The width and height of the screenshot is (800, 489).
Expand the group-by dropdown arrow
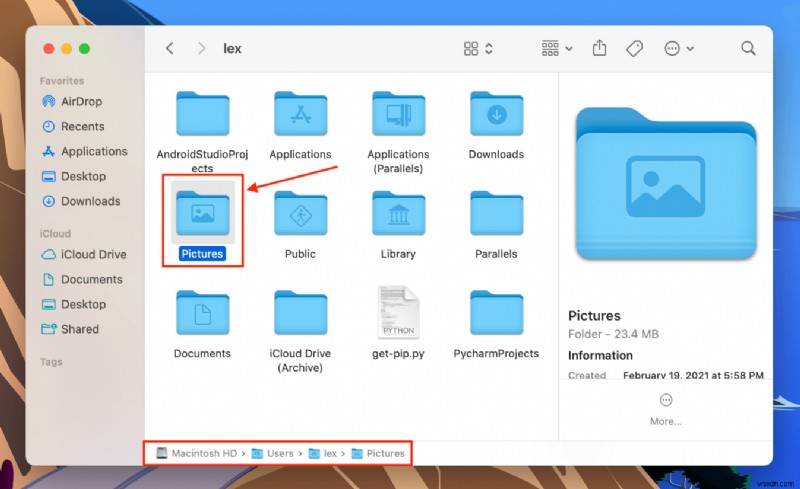coord(569,49)
